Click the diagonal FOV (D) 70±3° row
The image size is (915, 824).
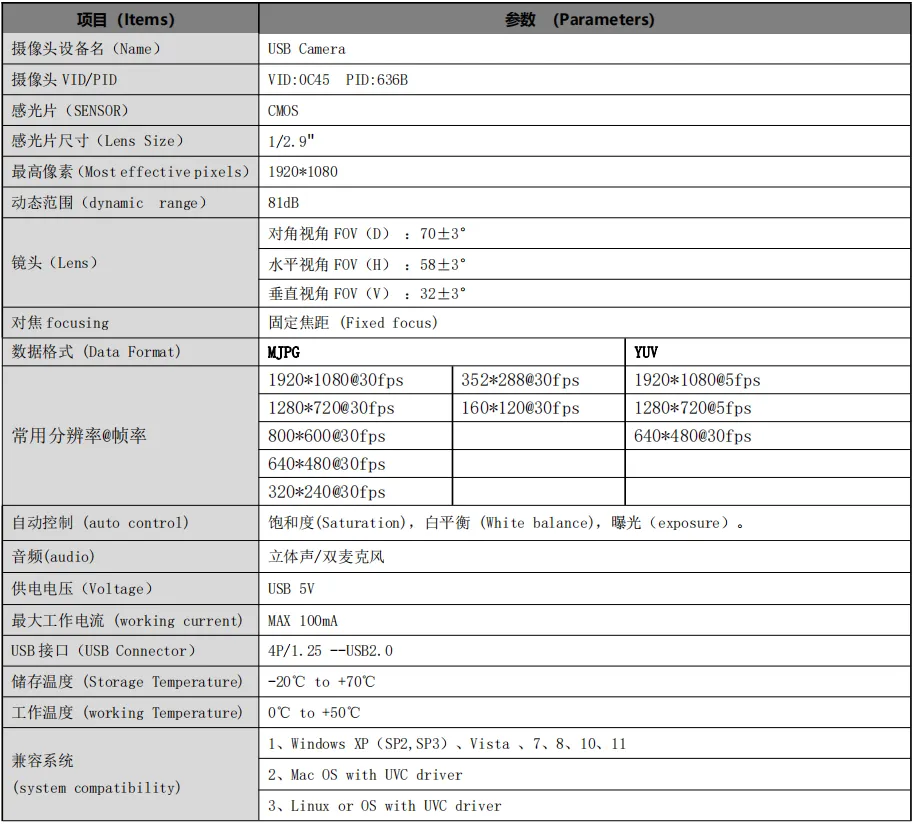[367, 234]
